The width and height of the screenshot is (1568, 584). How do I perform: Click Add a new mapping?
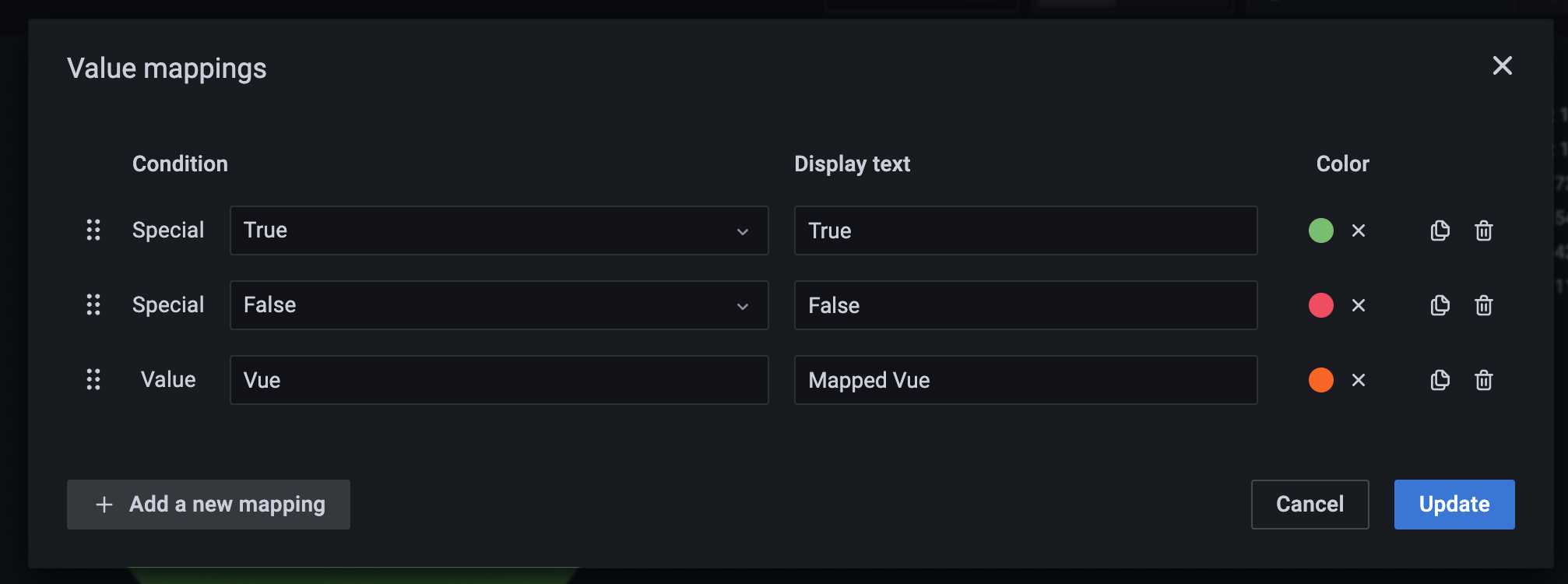(208, 504)
